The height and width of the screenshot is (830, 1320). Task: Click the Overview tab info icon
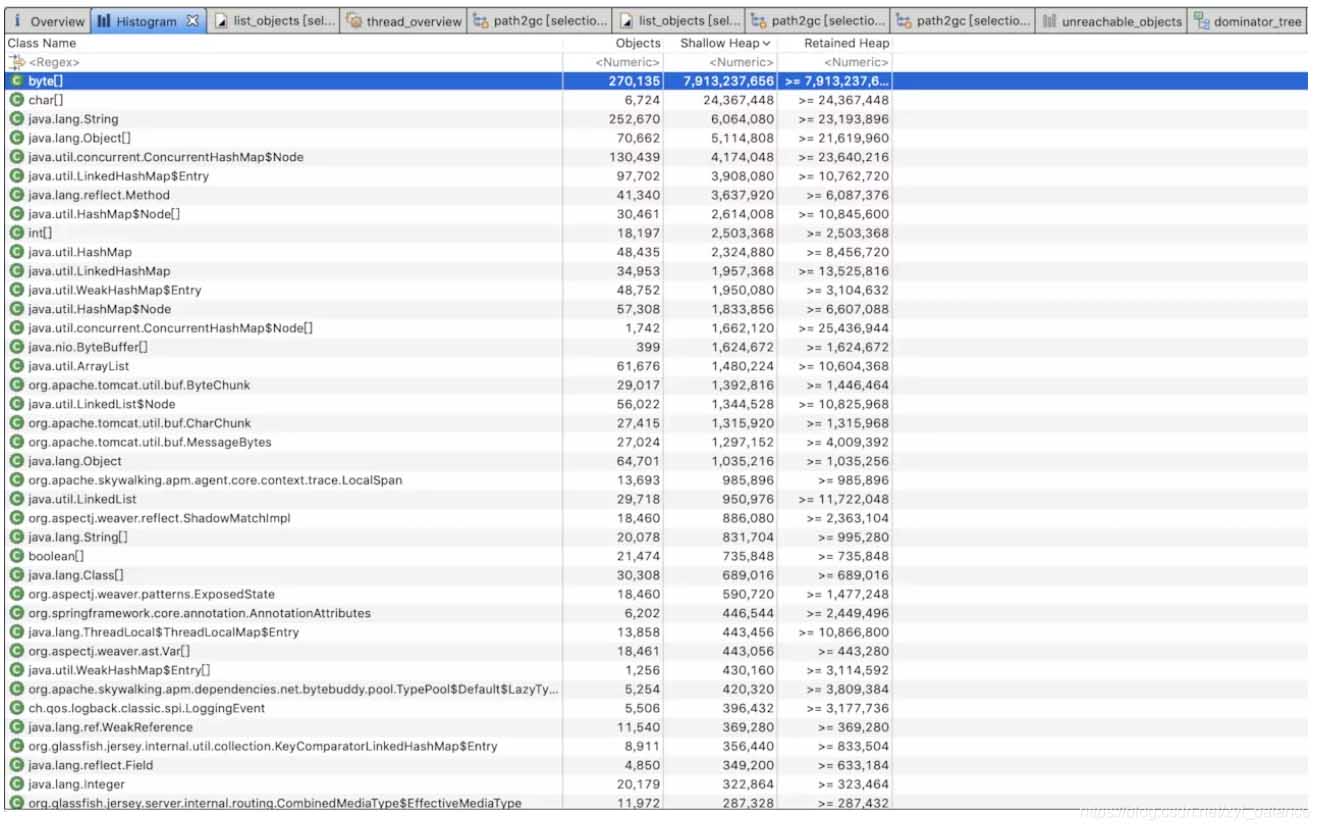coord(17,21)
